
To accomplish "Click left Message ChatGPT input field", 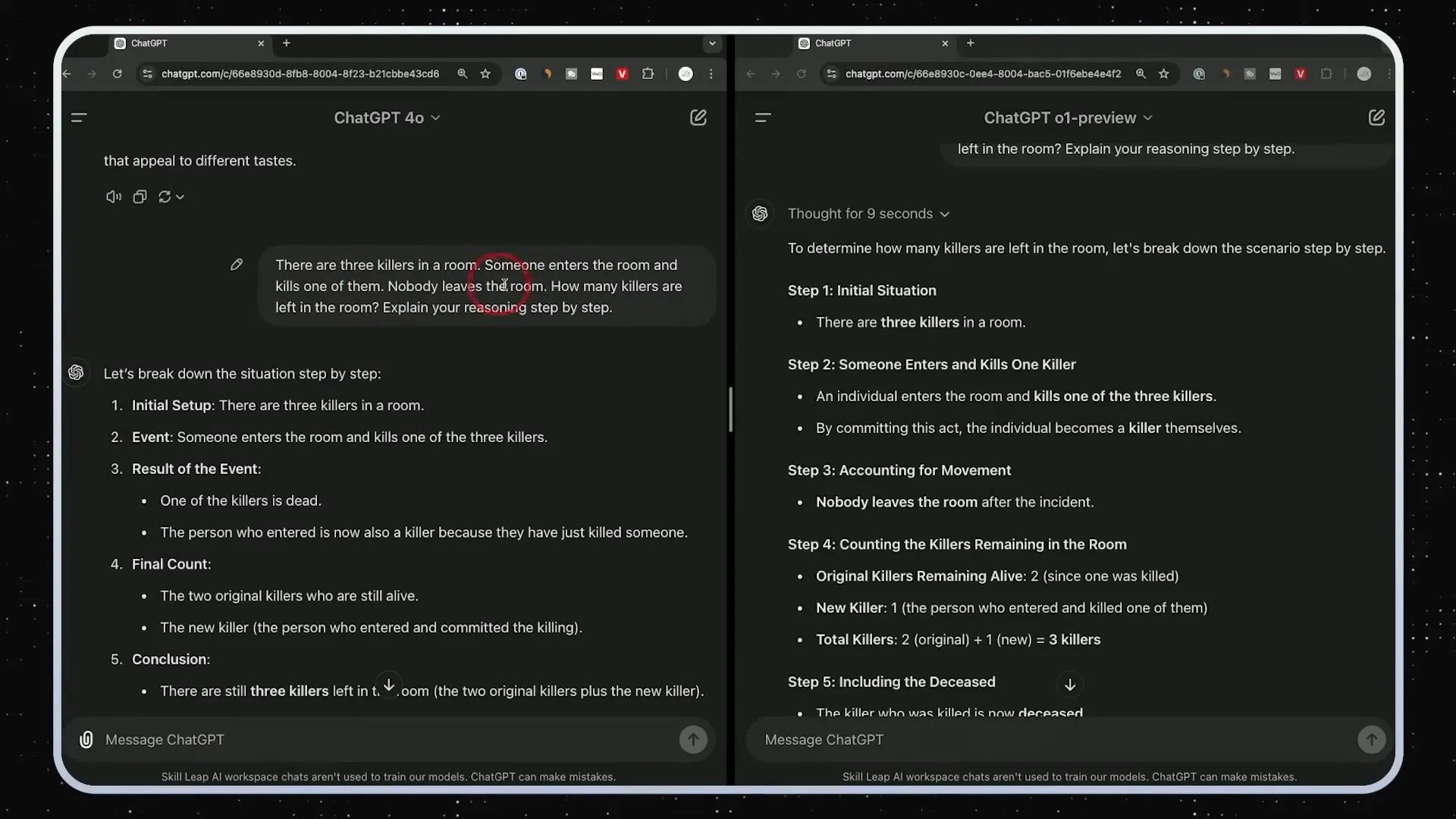I will click(x=379, y=739).
